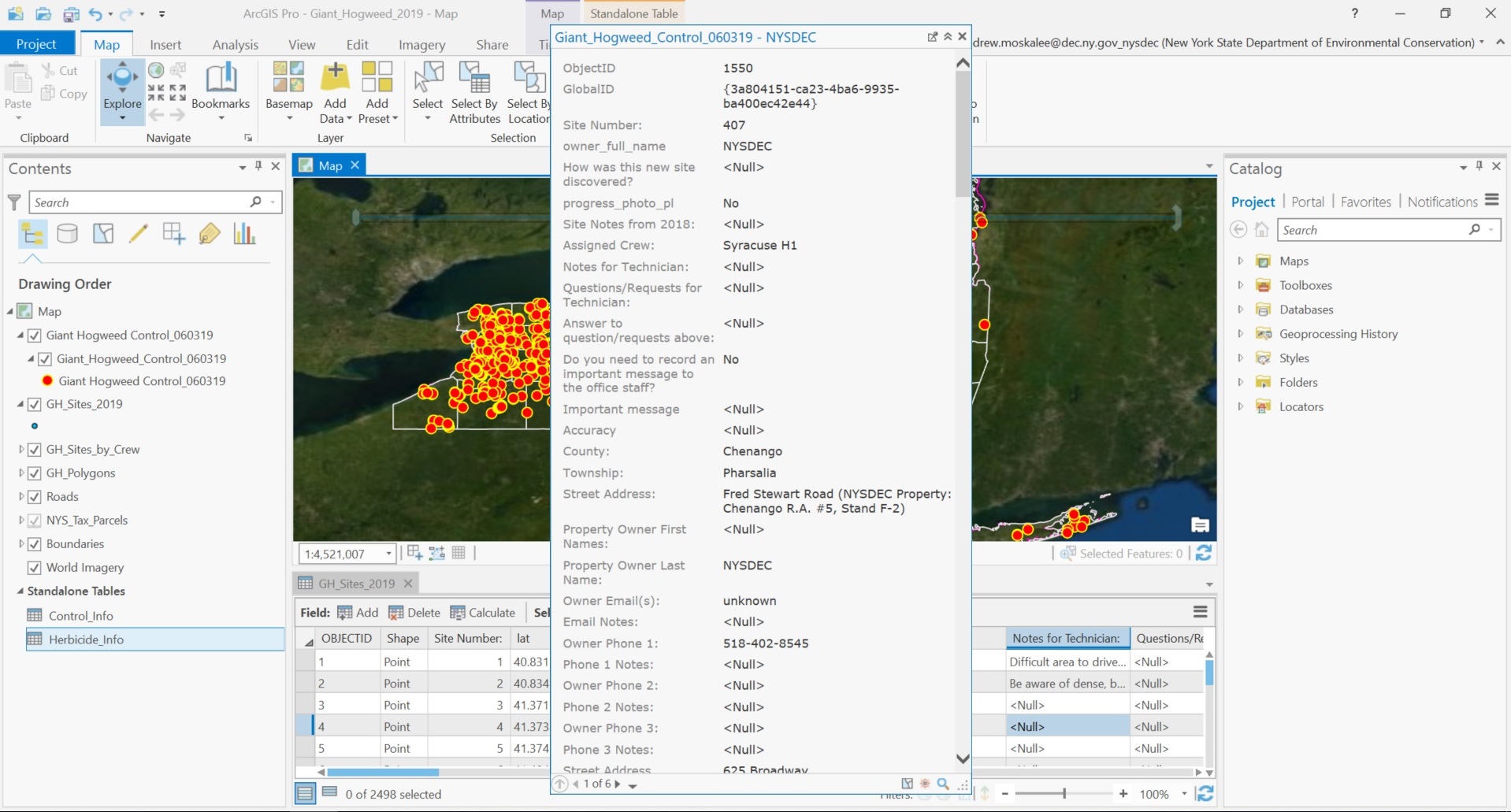This screenshot has width=1511, height=812.
Task: Refresh the map view icon
Action: click(1204, 554)
